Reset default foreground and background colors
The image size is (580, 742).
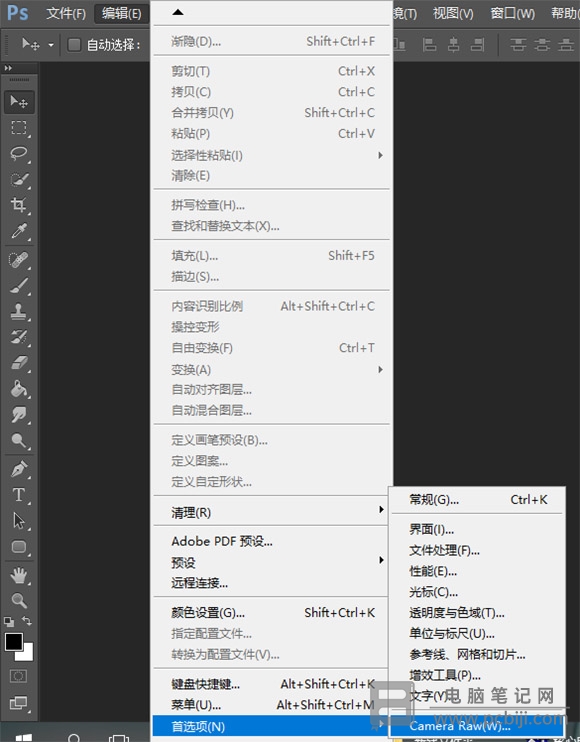9,621
